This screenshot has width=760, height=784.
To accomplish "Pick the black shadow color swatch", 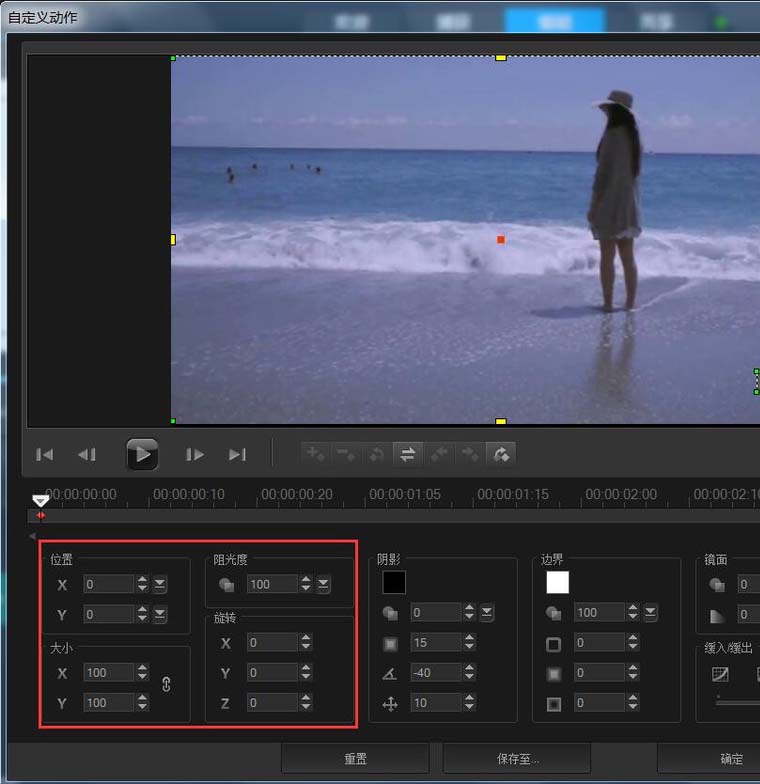I will [x=394, y=582].
